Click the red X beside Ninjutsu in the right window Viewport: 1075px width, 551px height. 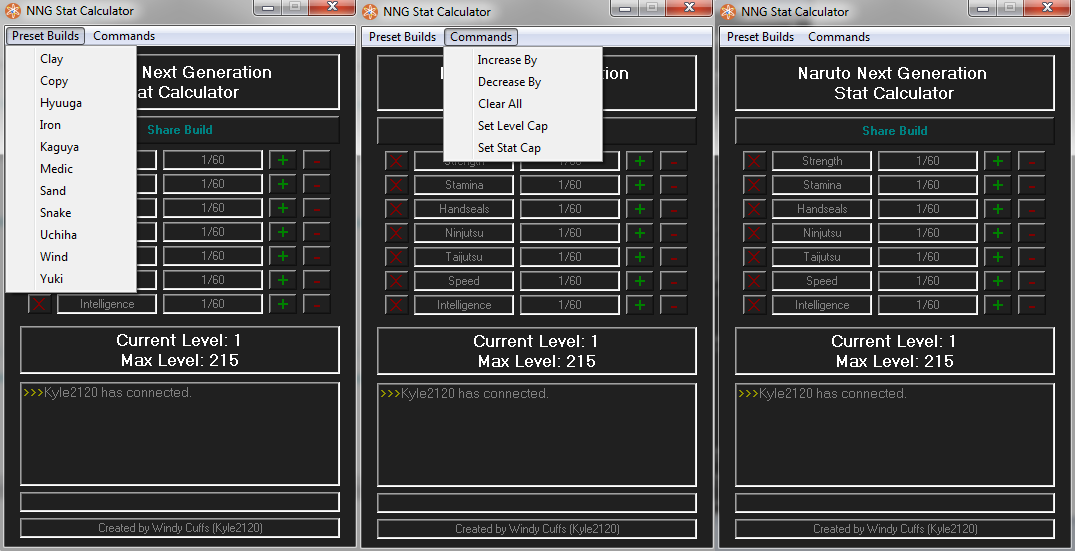[x=754, y=233]
